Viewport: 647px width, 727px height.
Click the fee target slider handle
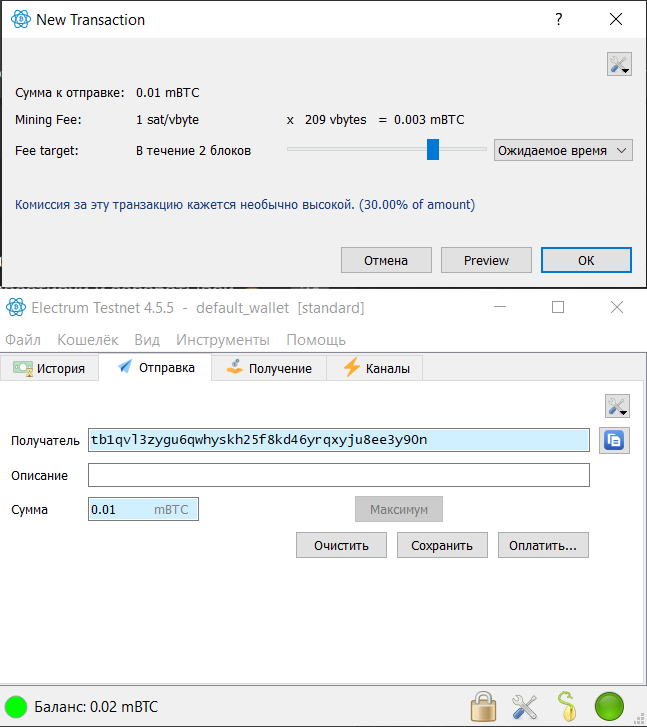coord(433,149)
